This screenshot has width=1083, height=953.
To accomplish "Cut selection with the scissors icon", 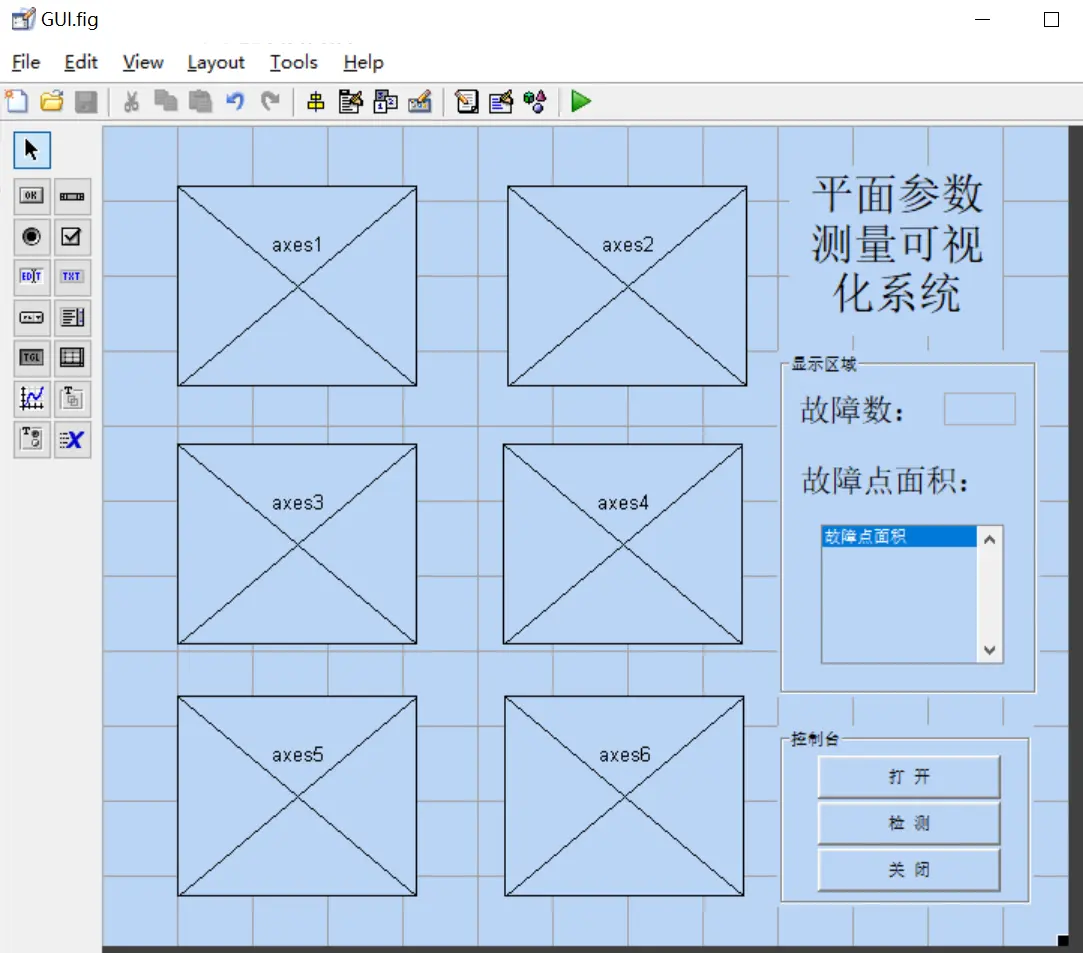I will 131,102.
